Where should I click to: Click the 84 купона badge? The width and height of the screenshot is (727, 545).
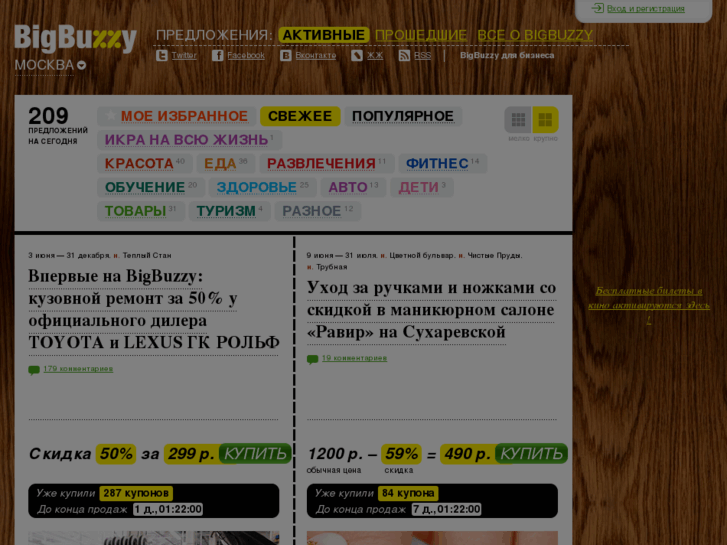[408, 493]
